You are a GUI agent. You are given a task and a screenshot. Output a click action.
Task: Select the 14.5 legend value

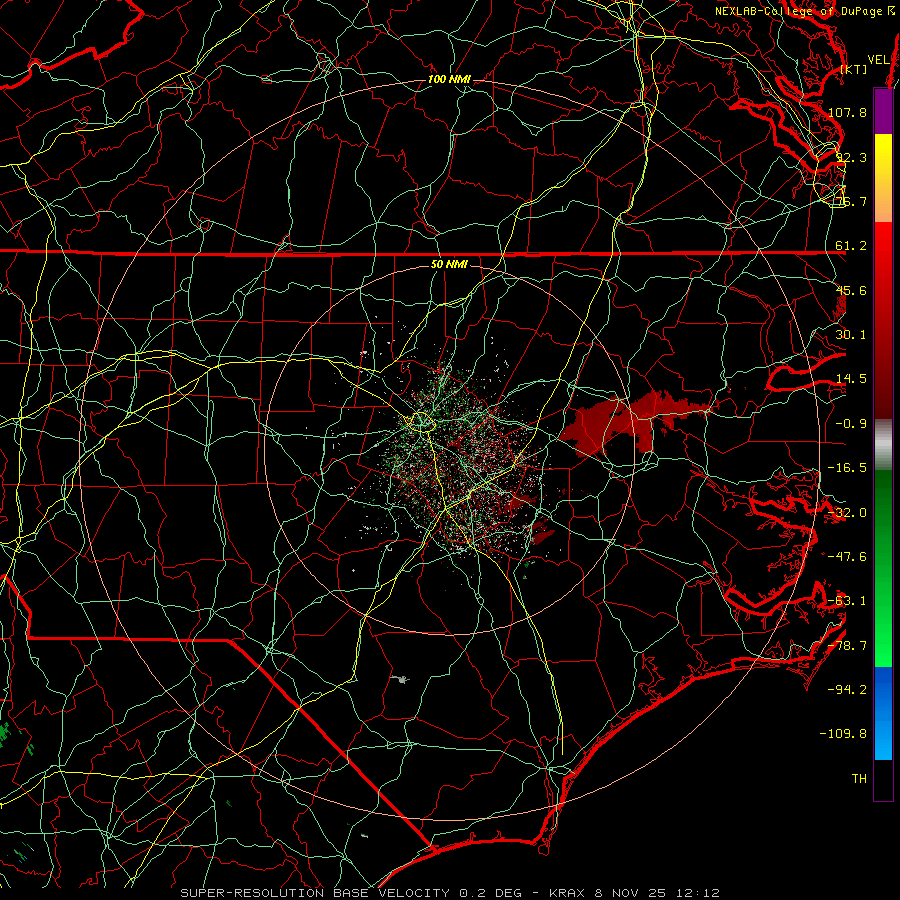click(x=851, y=379)
